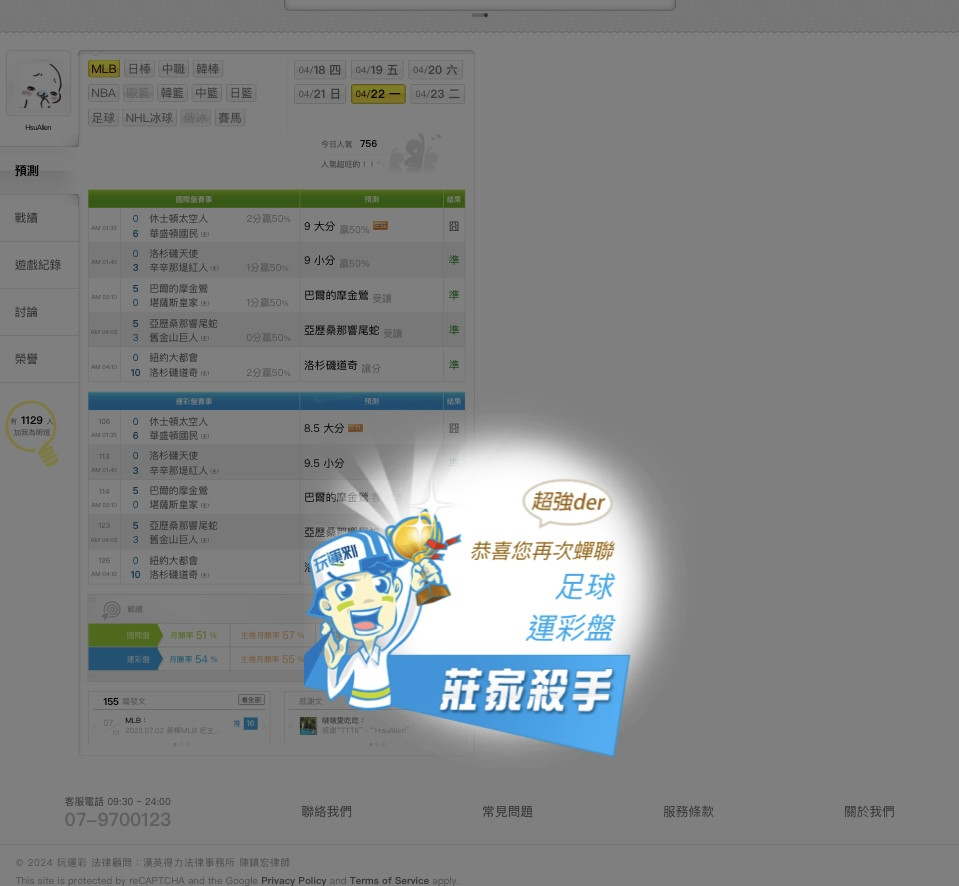The height and width of the screenshot is (886, 959).
Task: Click the blue 運彩盤 record label
Action: click(x=125, y=659)
